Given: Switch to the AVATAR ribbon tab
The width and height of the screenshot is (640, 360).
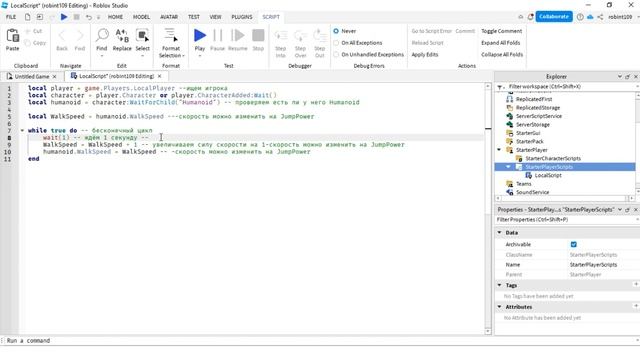Looking at the screenshot, I should (169, 17).
